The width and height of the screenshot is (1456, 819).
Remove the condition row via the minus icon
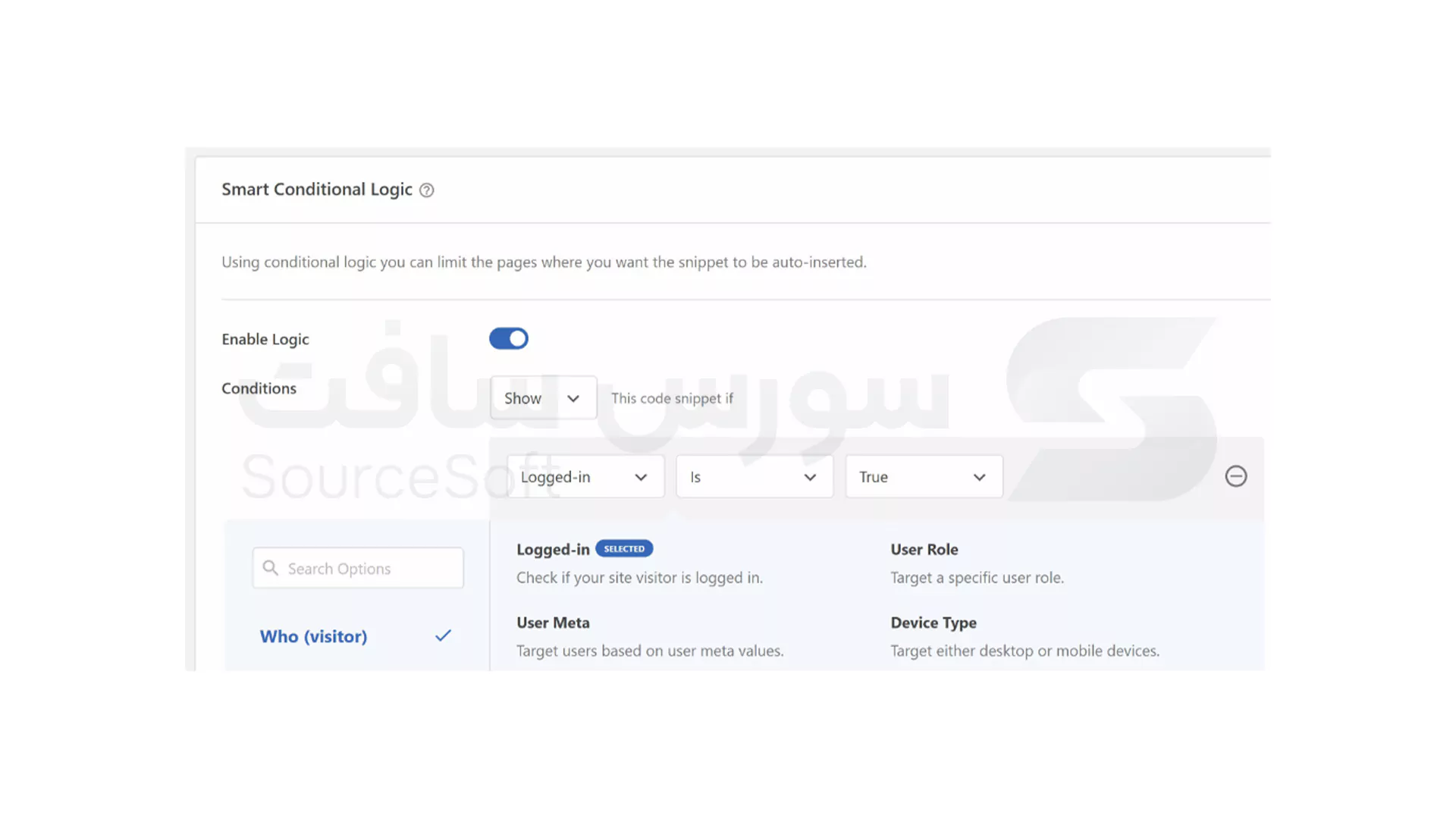click(x=1236, y=476)
